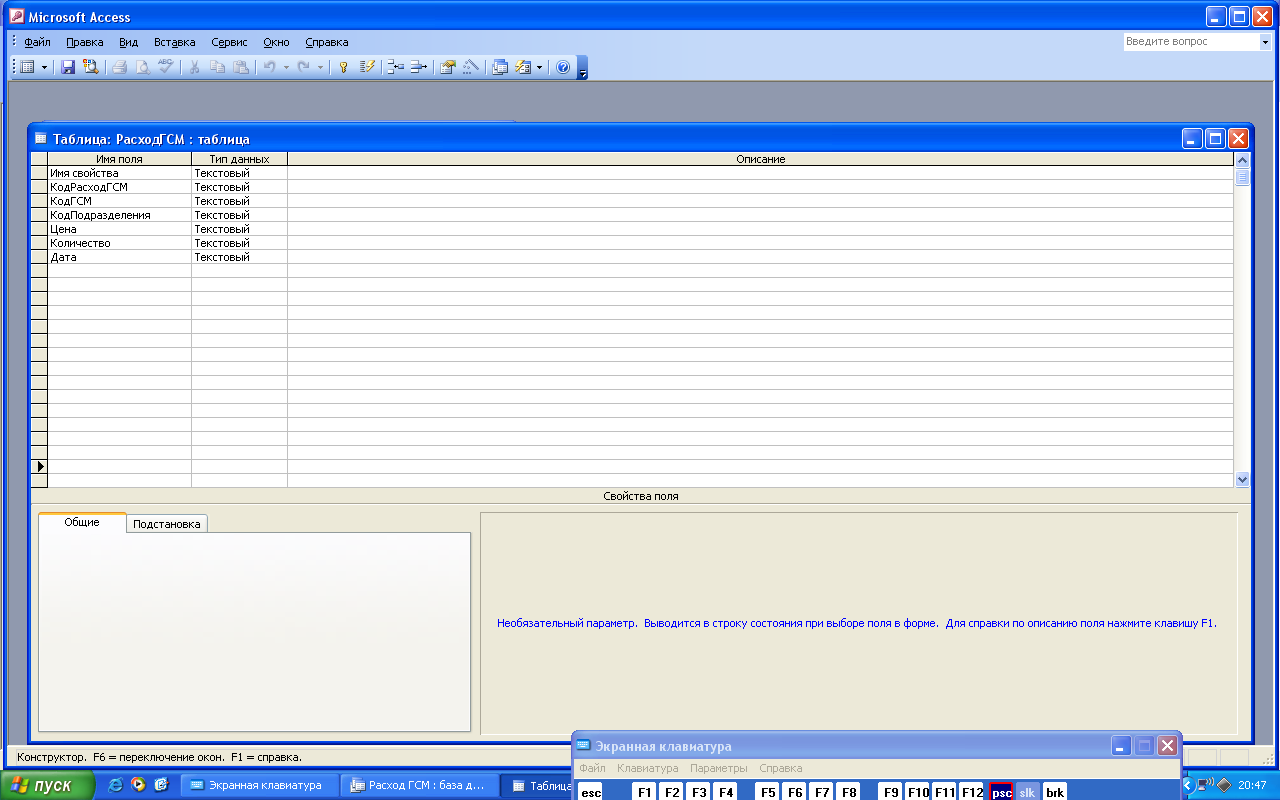
Task: Click the Copy toolbar icon
Action: 217,67
